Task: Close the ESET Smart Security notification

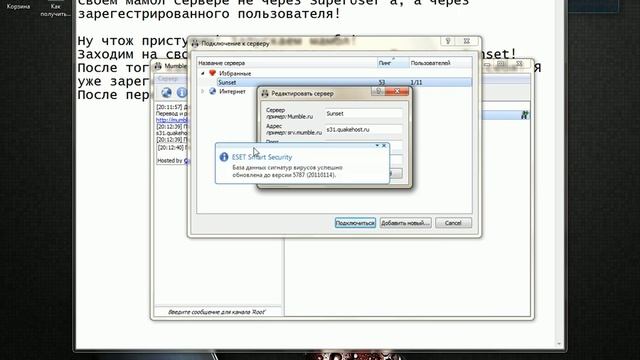Action: coord(384,145)
